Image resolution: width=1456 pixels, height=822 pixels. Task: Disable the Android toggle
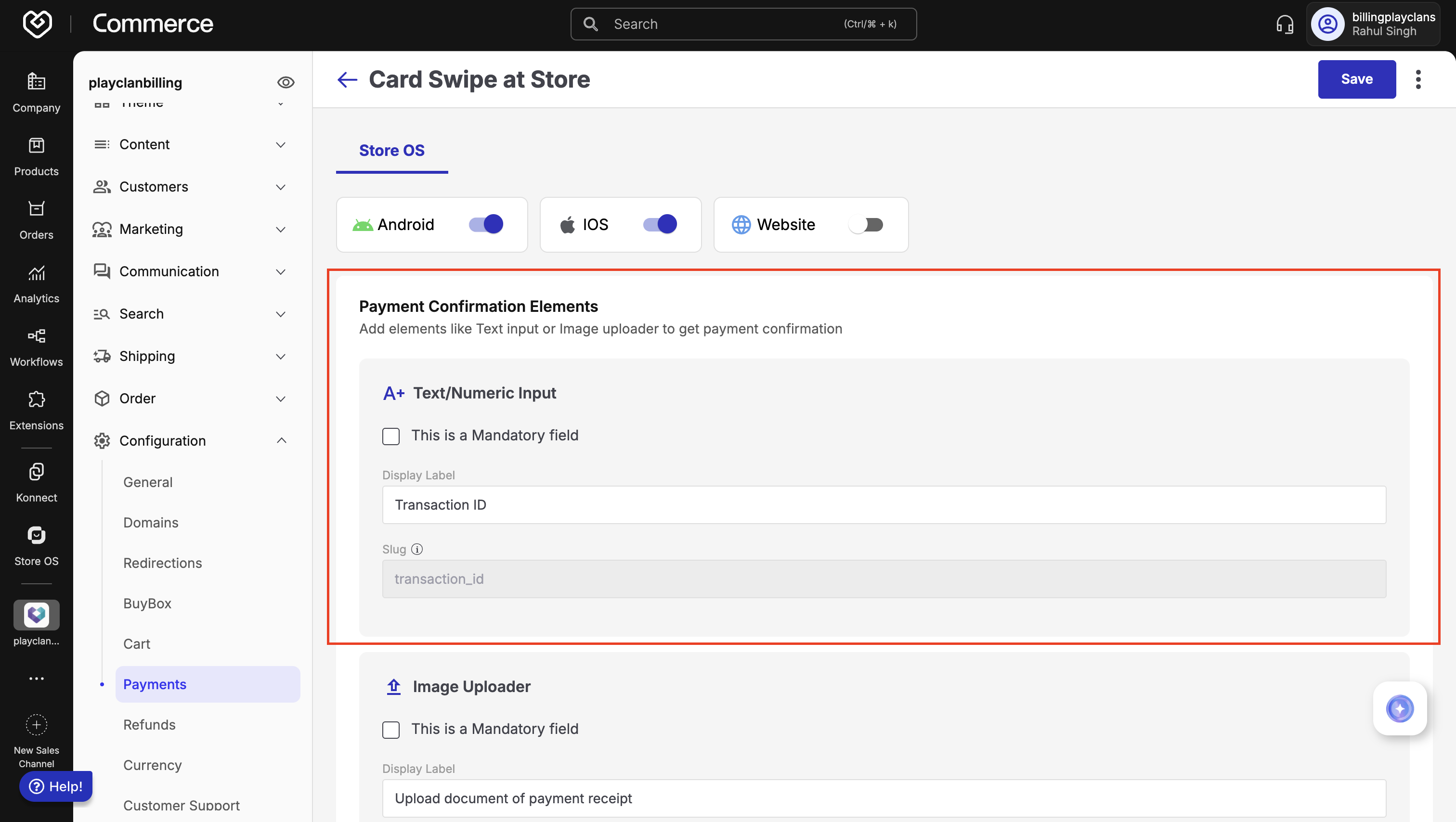tap(485, 224)
